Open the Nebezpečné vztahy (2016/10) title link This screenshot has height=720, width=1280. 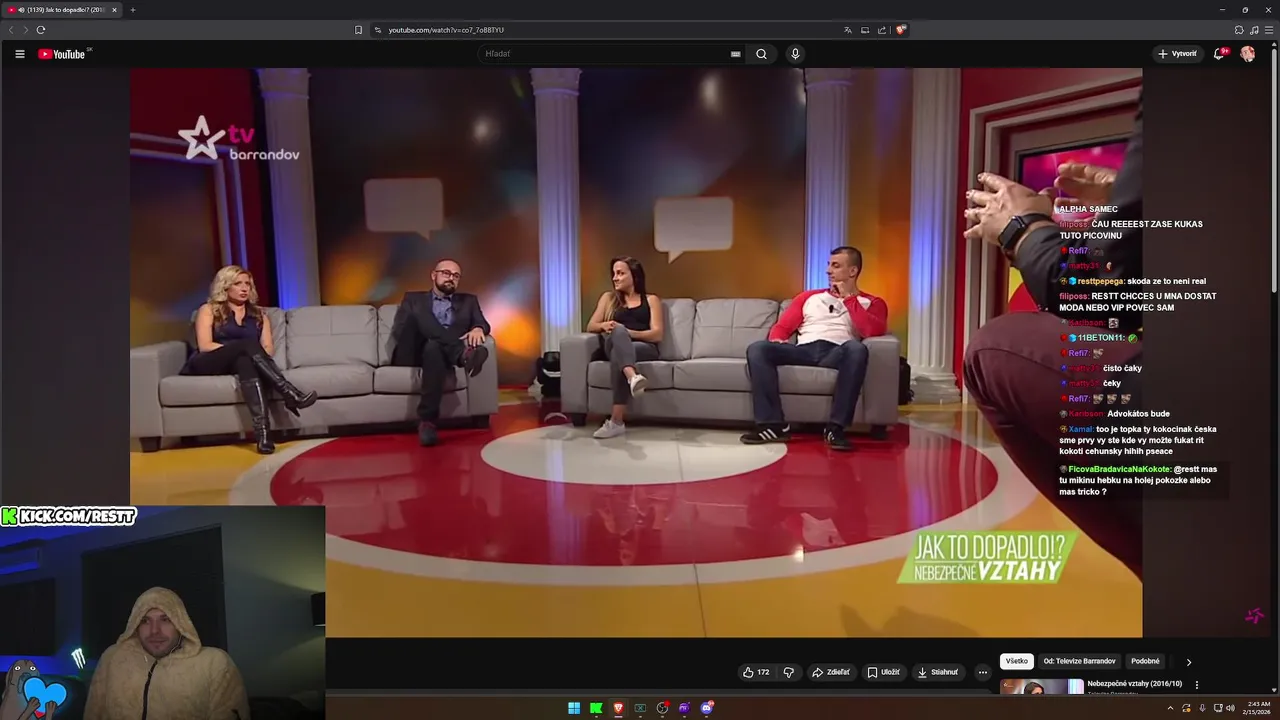[1134, 684]
